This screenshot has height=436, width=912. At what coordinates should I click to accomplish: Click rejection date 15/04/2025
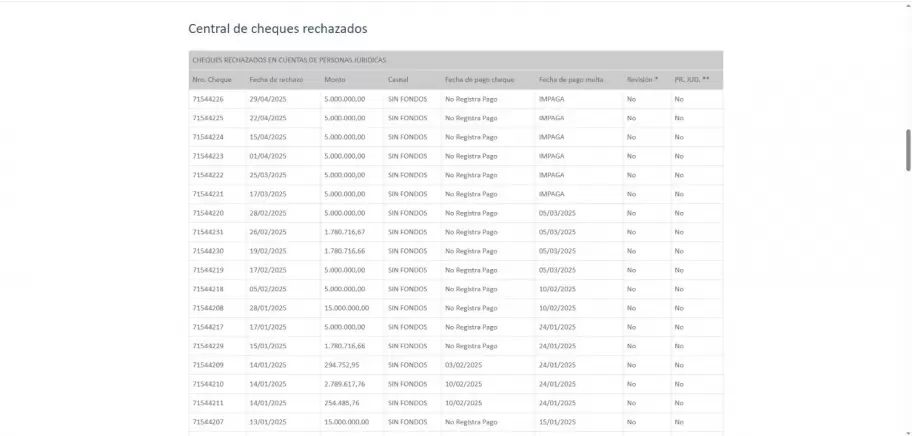click(268, 137)
